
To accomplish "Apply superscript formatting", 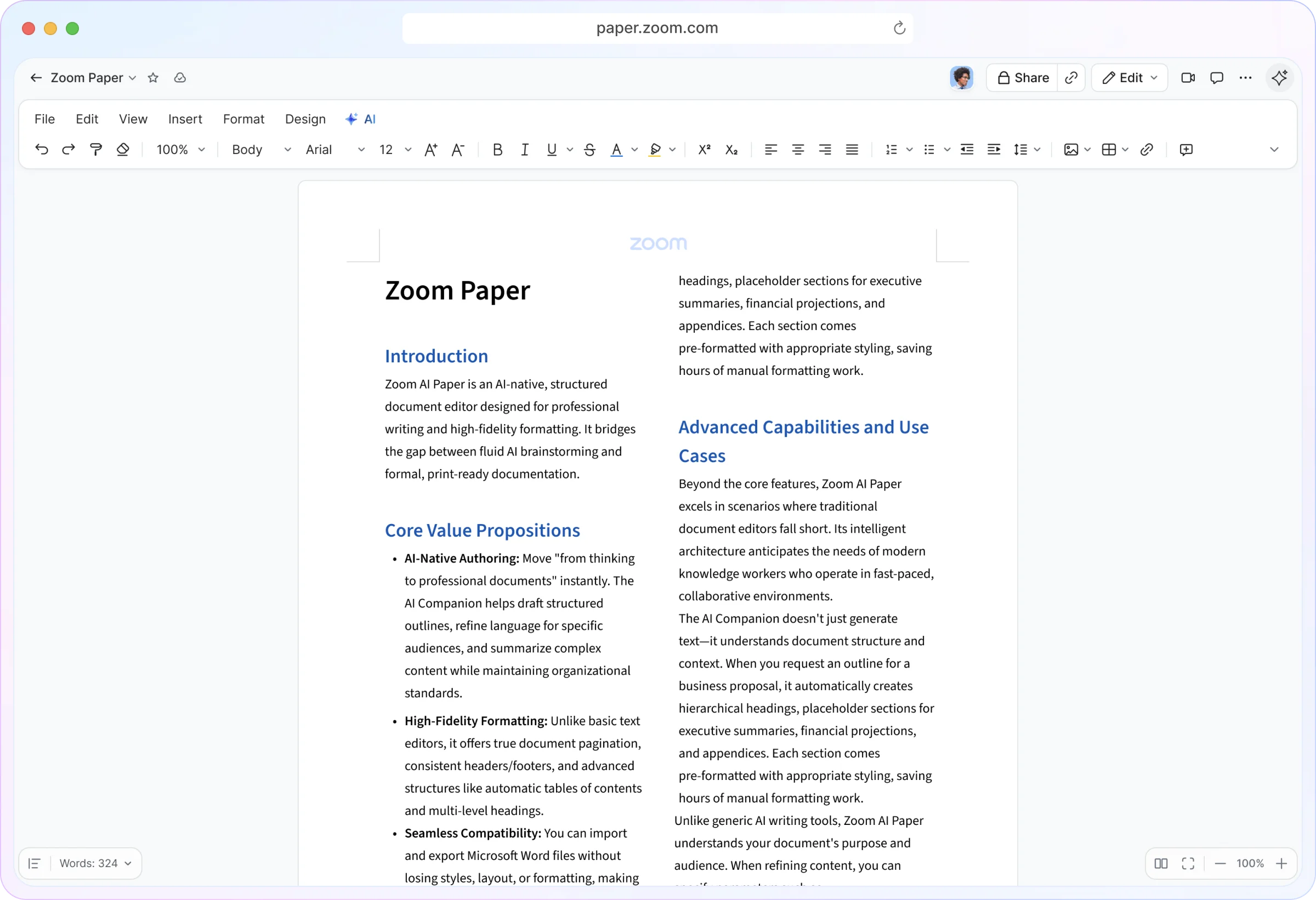I will point(704,150).
